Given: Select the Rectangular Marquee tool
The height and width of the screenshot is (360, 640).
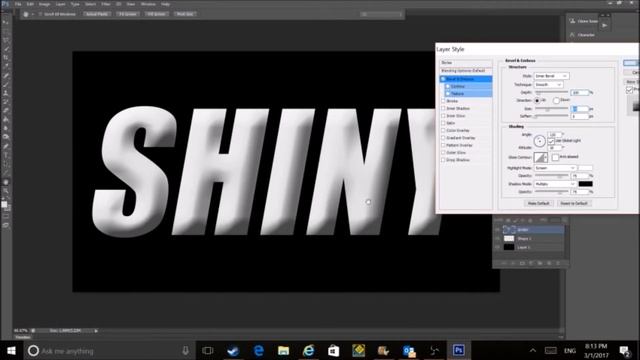Looking at the screenshot, I should point(6,31).
